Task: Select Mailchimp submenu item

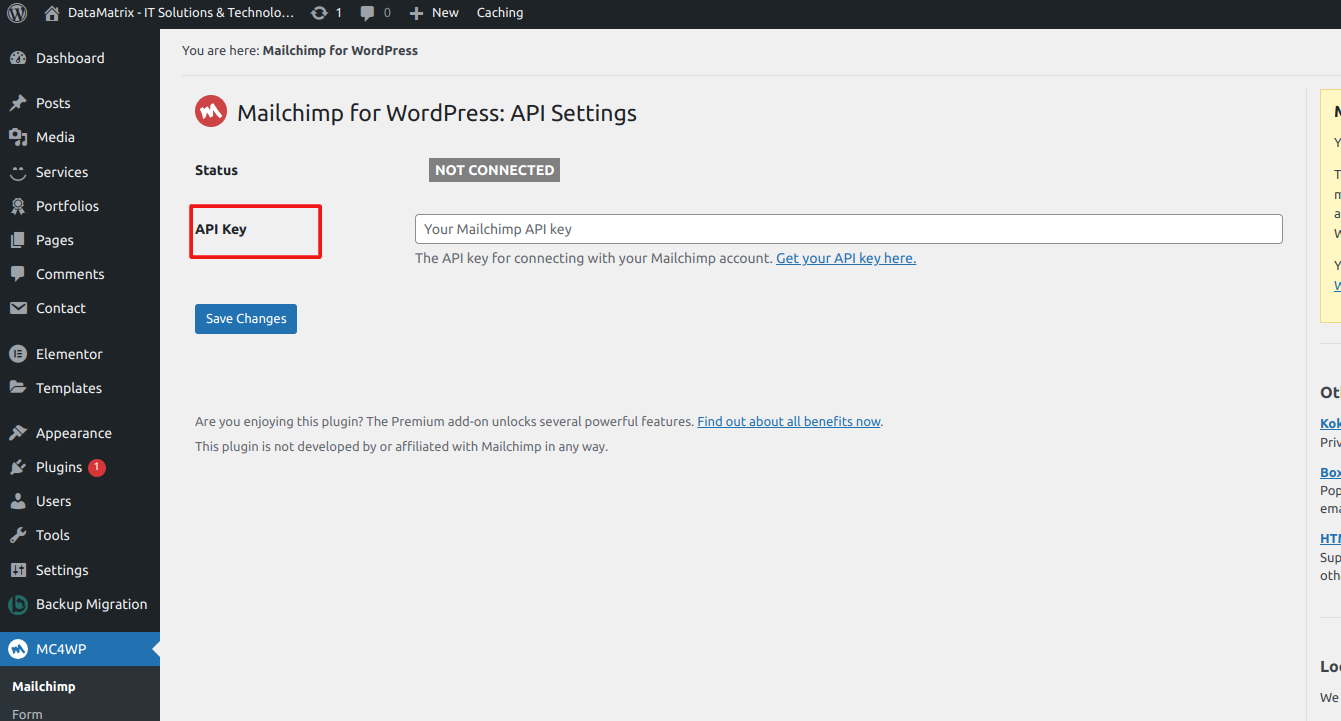Action: pyautogui.click(x=44, y=686)
